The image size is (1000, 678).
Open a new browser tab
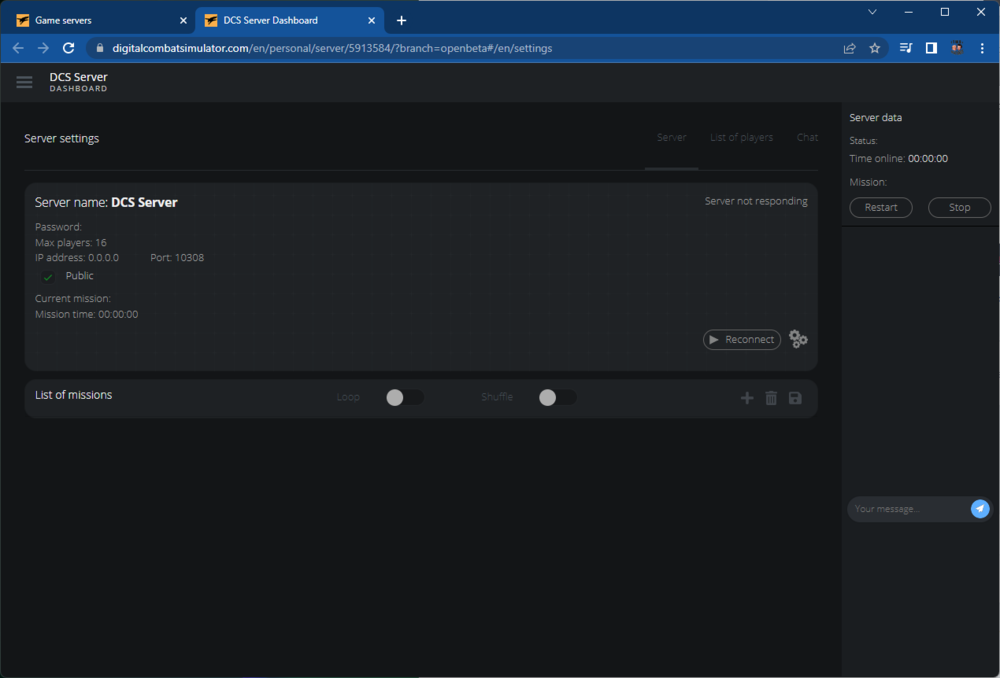401,20
